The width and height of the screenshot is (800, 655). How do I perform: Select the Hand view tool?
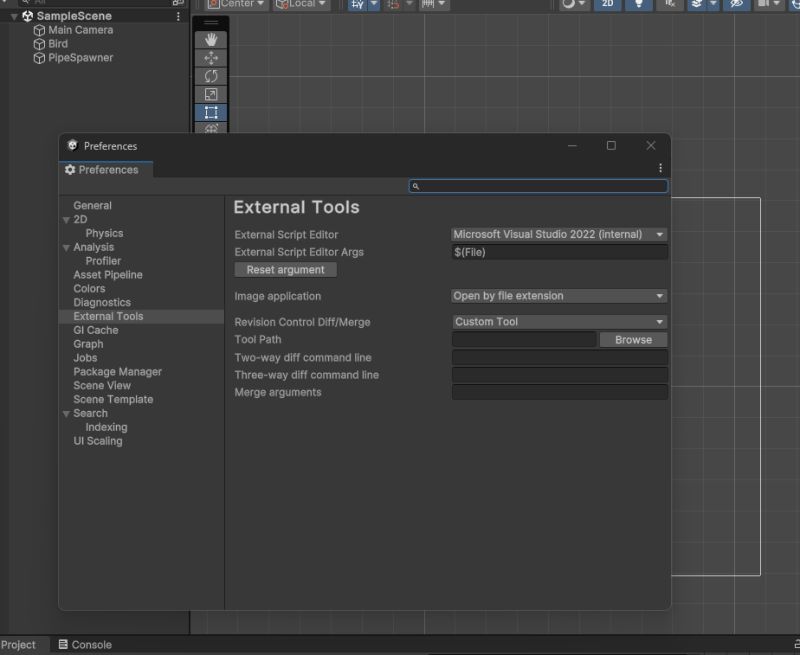[x=211, y=40]
